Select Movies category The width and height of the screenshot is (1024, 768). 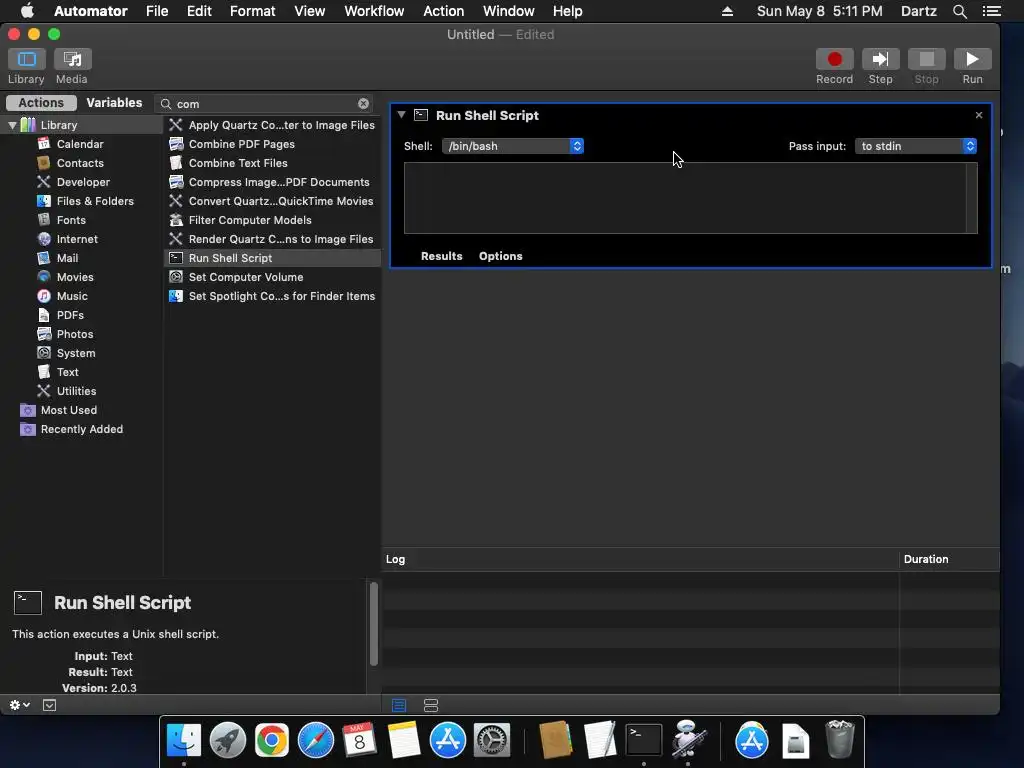point(74,277)
